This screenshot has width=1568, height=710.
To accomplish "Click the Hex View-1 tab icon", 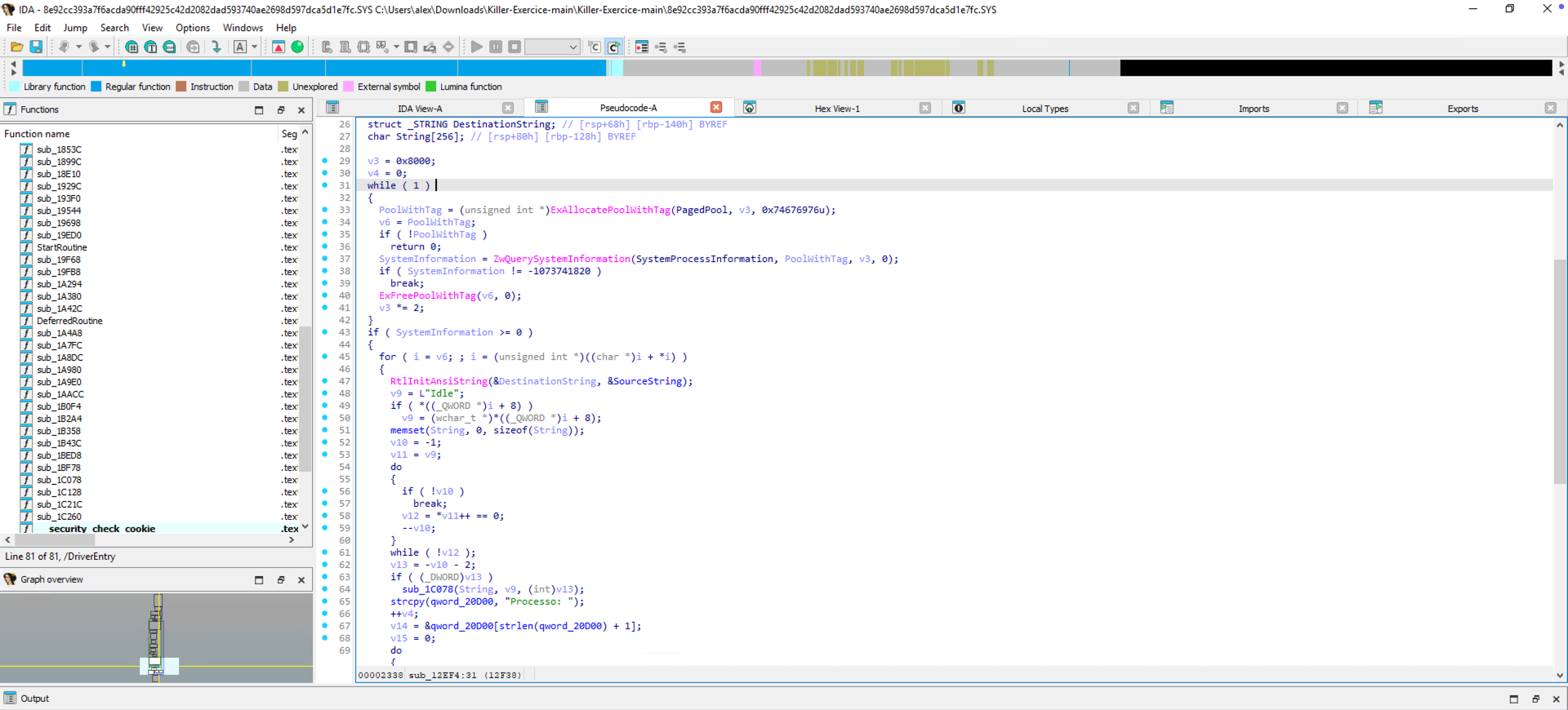I will coord(750,108).
